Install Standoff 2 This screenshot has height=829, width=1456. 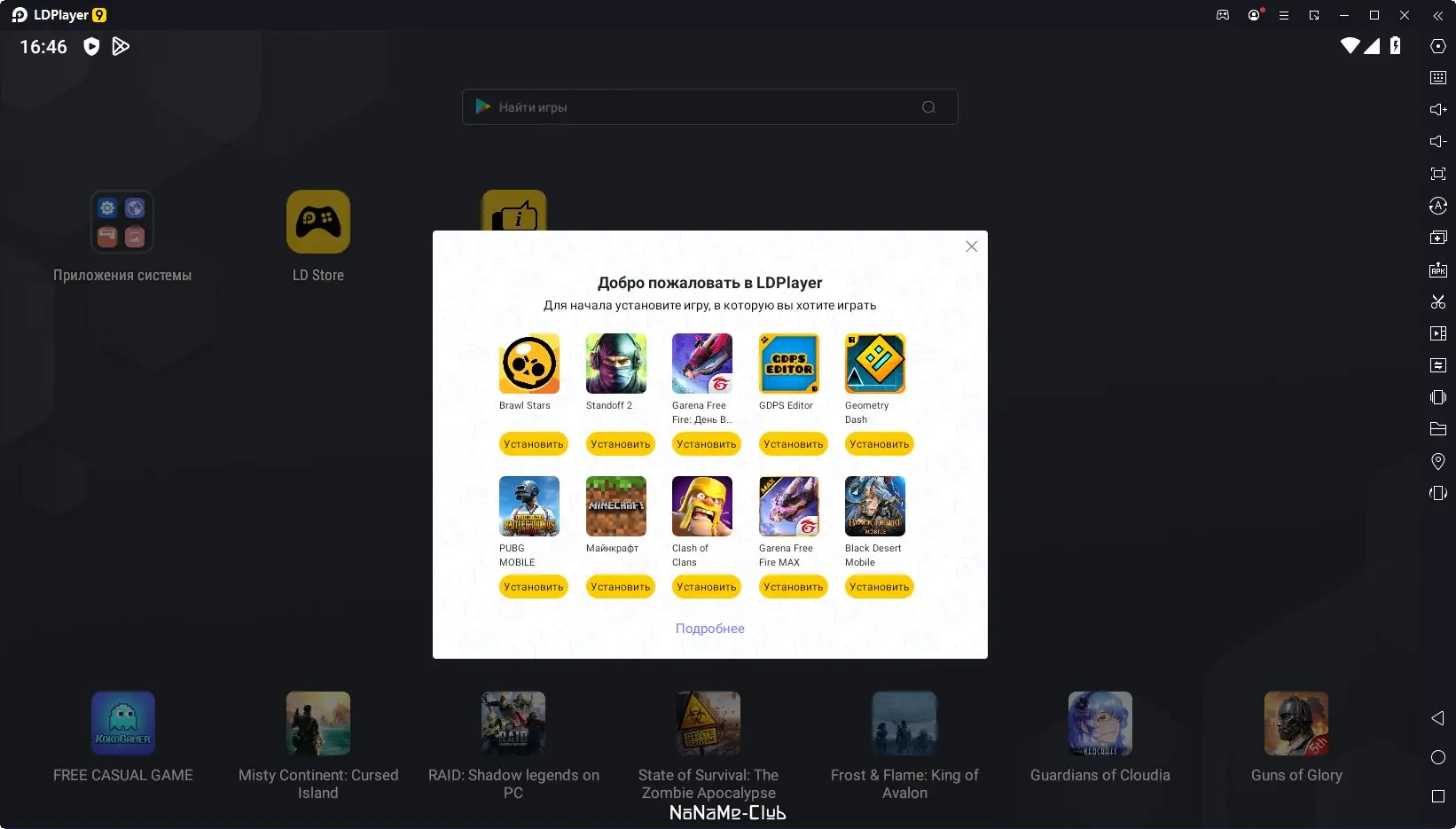point(620,444)
